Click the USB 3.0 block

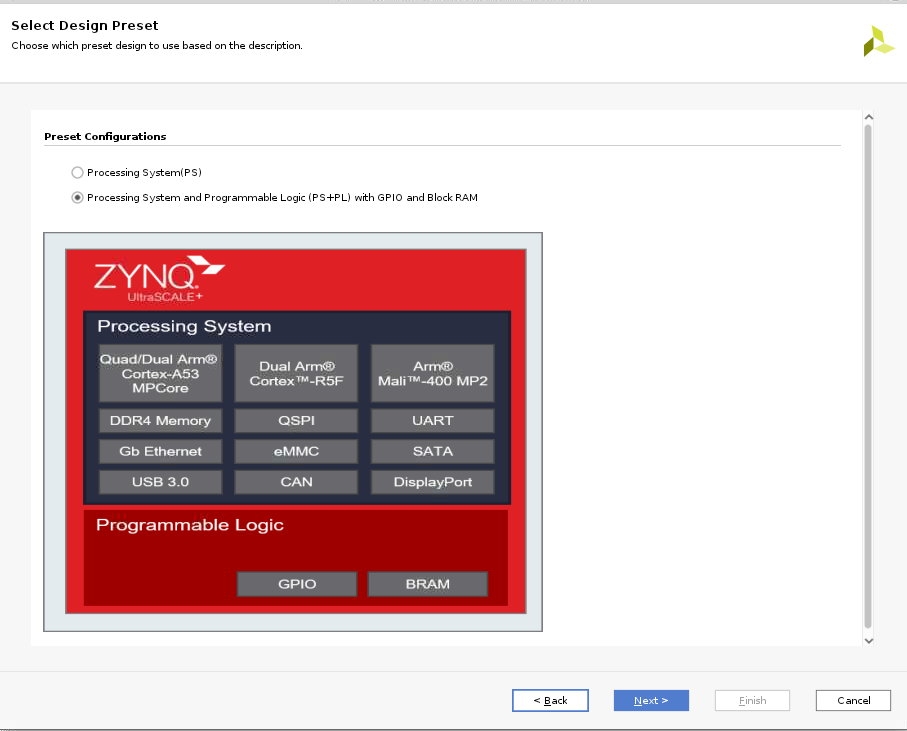tap(160, 482)
